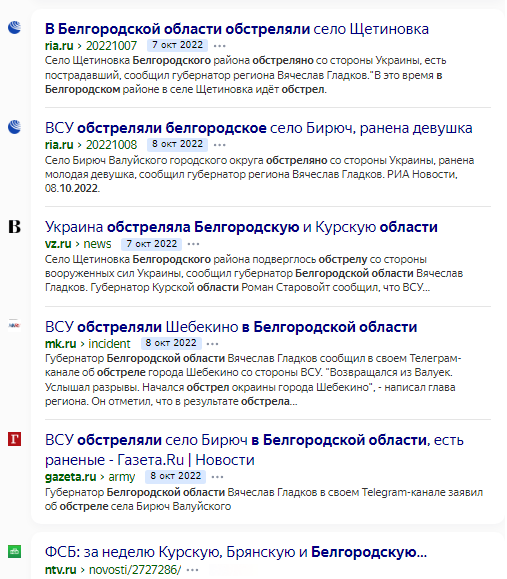Screen dimensions: 507x579
Task: Click the 'news' breadcrumb after vz.ru
Action: pos(97,244)
